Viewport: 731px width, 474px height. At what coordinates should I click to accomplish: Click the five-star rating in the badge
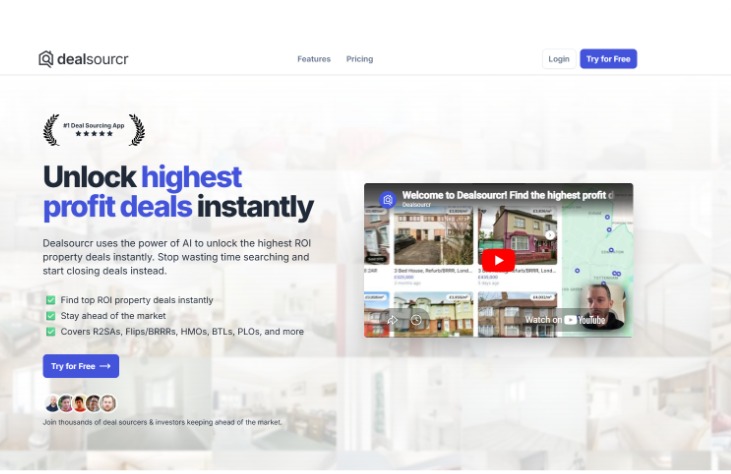94,134
